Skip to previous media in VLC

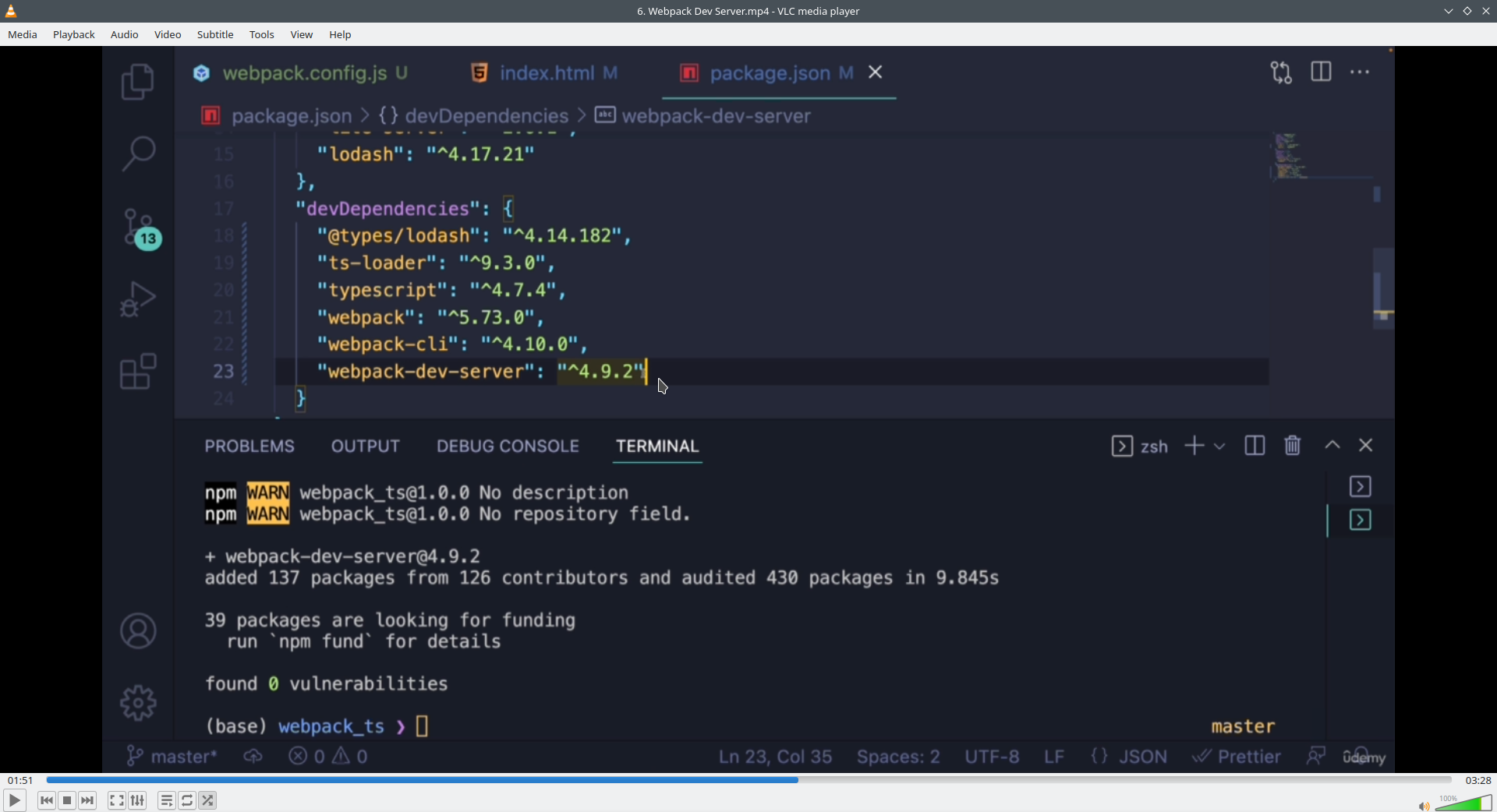47,800
